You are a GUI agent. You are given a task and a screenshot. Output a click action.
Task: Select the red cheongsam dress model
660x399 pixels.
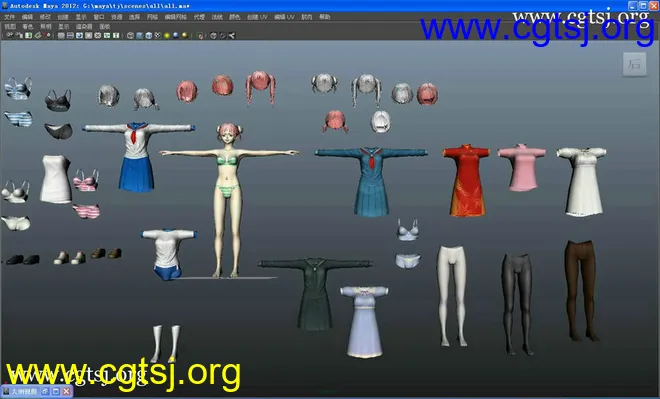[x=466, y=180]
